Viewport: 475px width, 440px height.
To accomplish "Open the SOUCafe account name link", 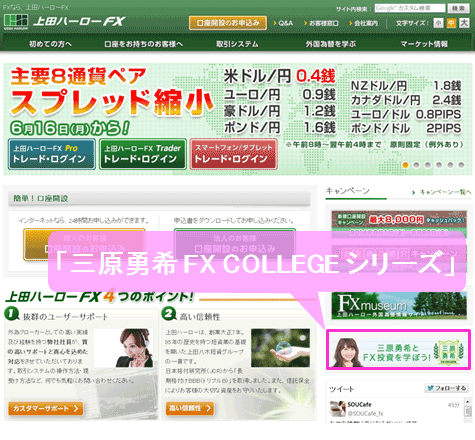I will click(359, 405).
